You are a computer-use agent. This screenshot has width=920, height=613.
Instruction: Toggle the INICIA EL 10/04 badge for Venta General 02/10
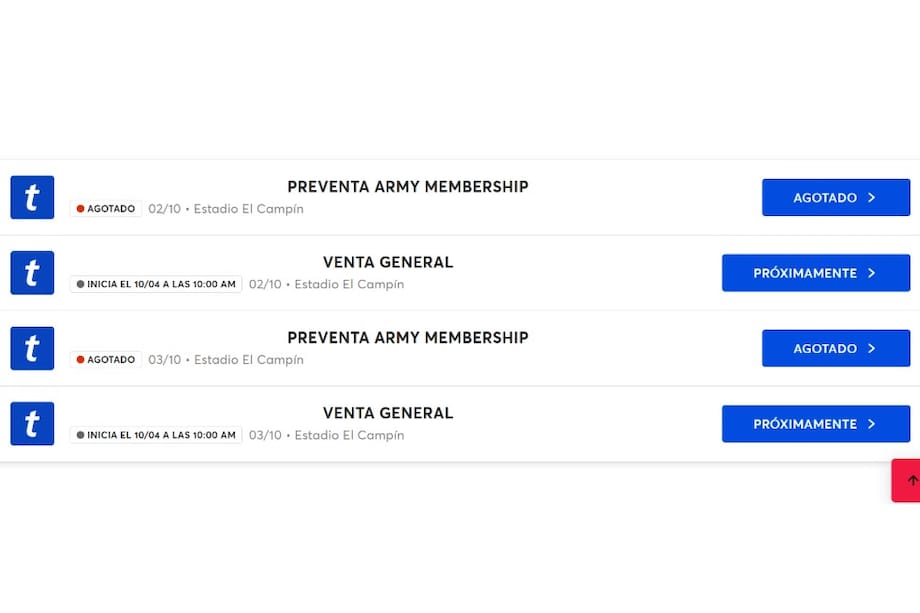click(x=155, y=284)
